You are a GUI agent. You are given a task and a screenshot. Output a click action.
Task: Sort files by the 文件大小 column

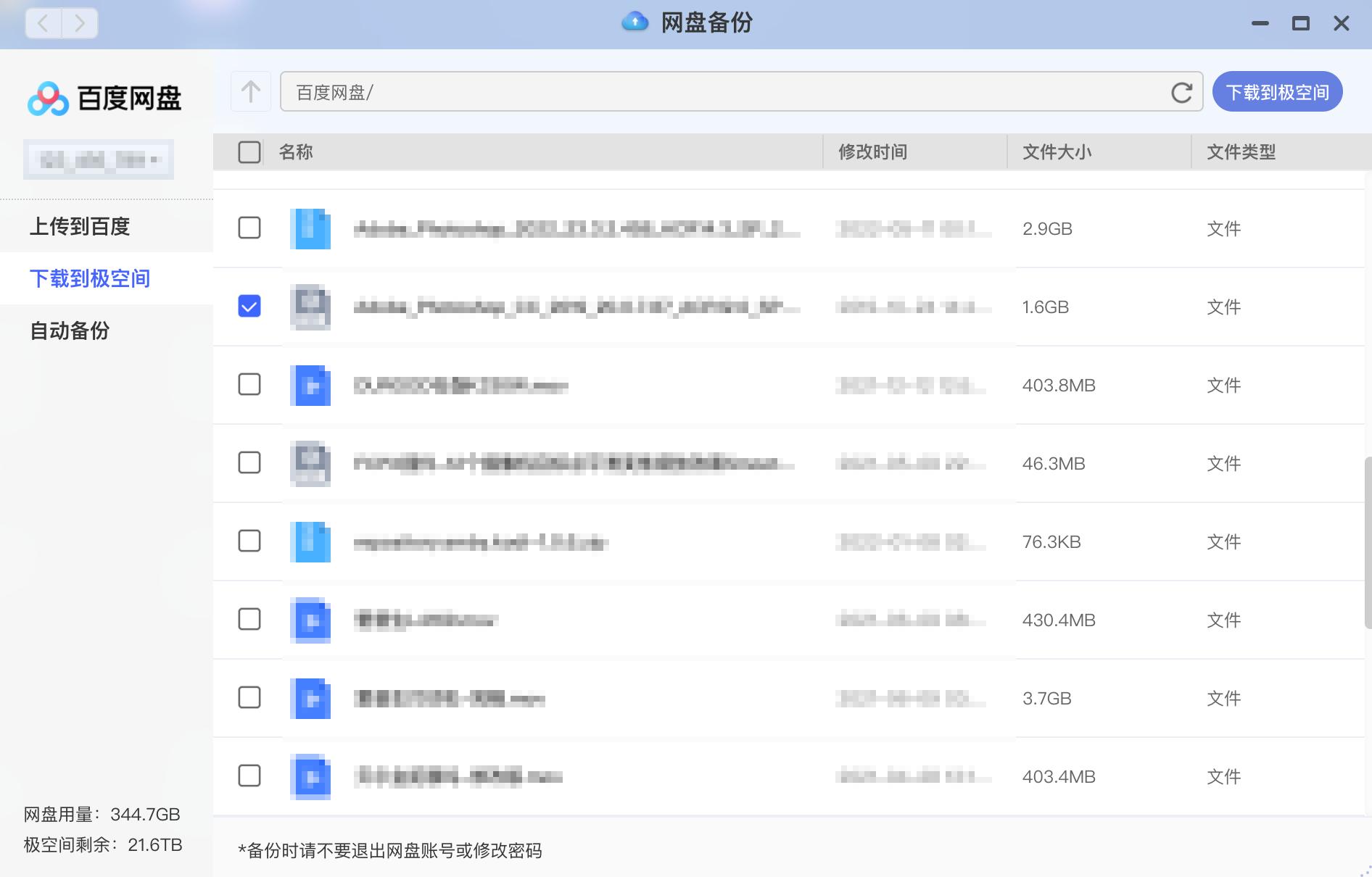(1057, 152)
